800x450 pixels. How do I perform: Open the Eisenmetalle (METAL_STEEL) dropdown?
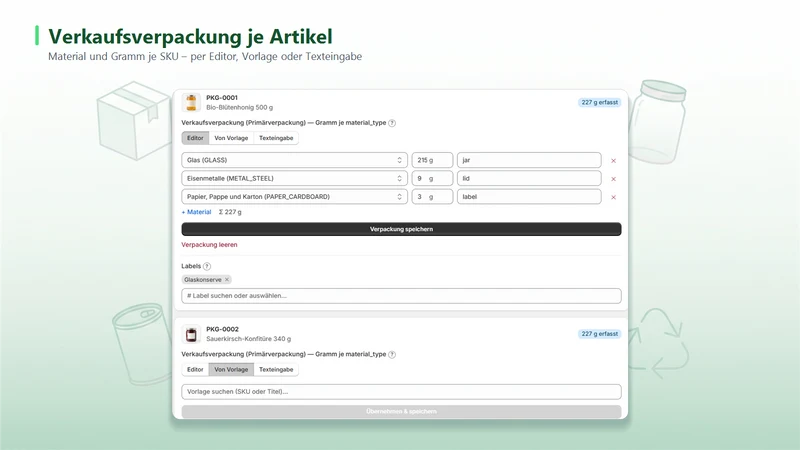coord(294,179)
